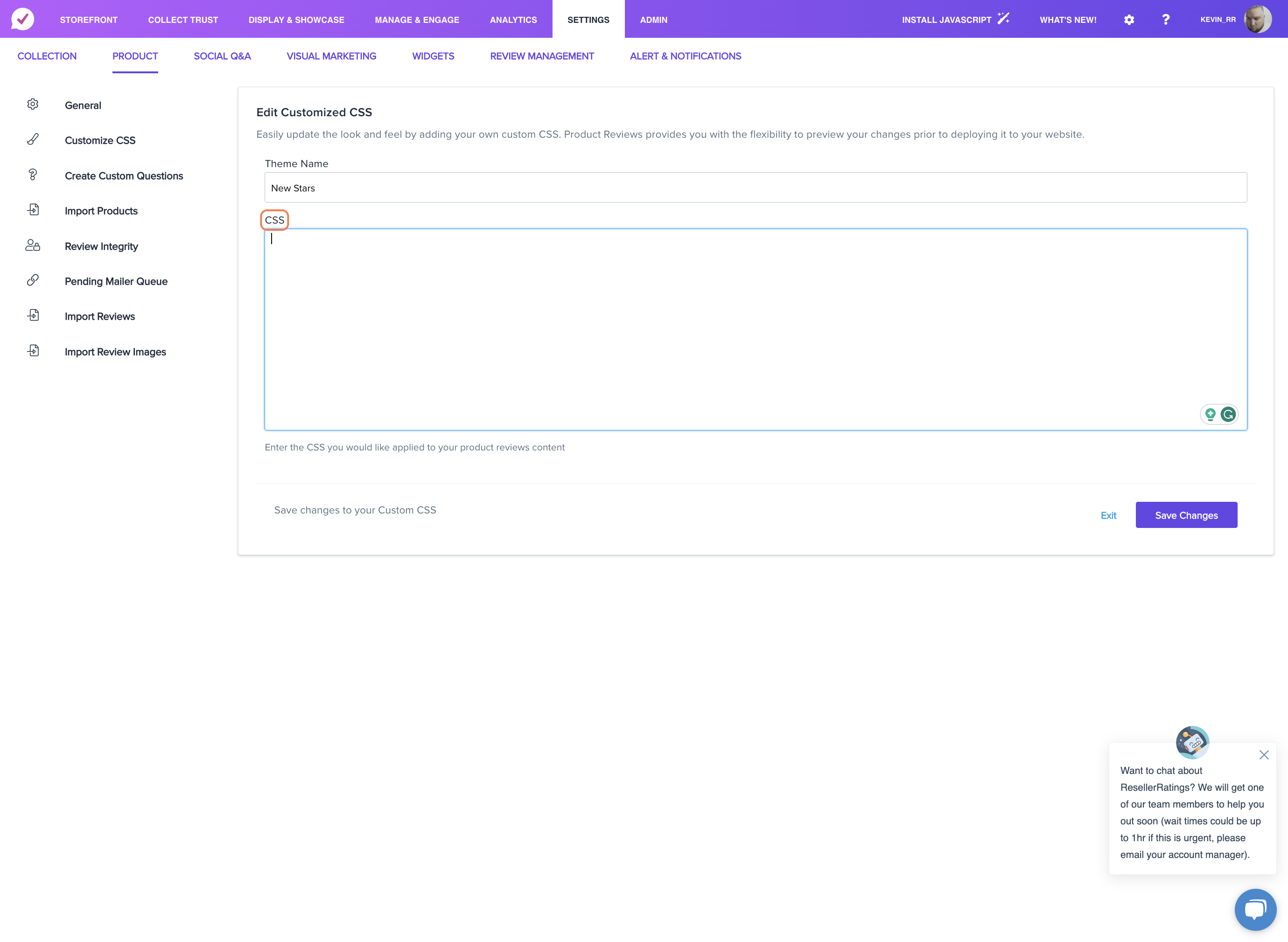Open the Analytics menu

pyautogui.click(x=513, y=20)
